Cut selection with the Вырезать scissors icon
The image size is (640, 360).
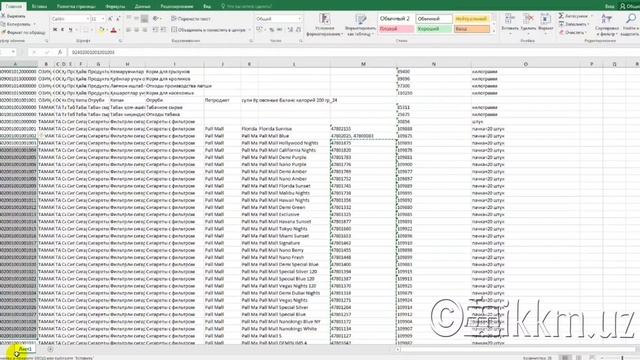coord(2,16)
